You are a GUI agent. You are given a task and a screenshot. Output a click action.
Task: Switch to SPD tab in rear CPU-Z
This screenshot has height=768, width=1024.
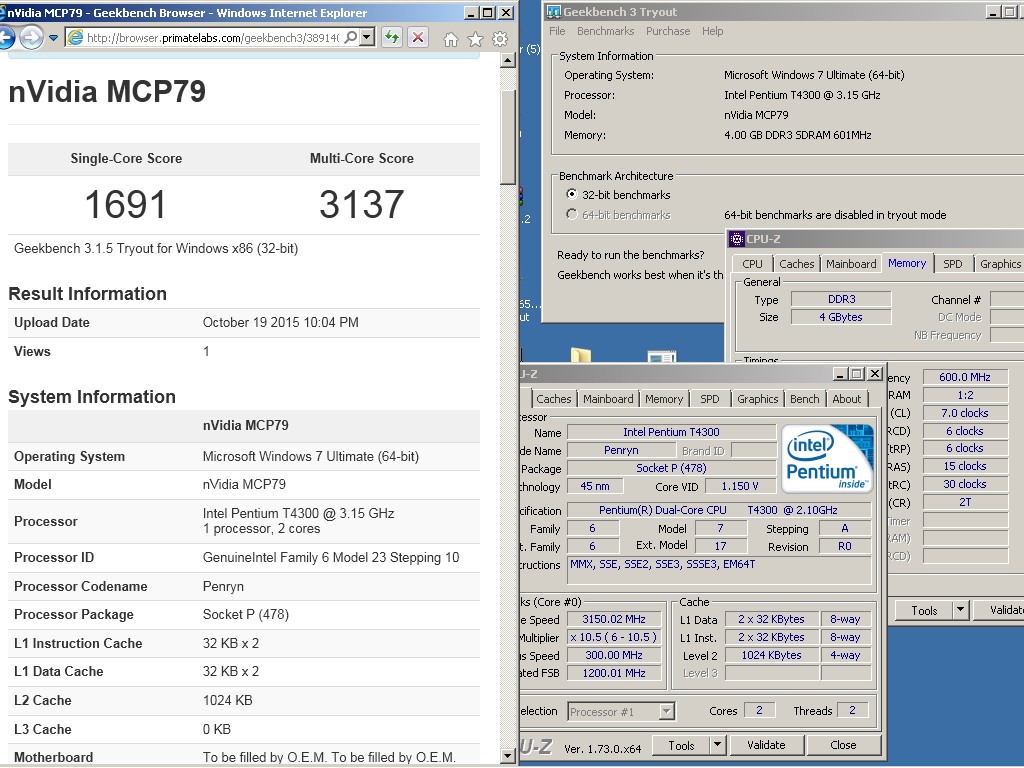[953, 264]
